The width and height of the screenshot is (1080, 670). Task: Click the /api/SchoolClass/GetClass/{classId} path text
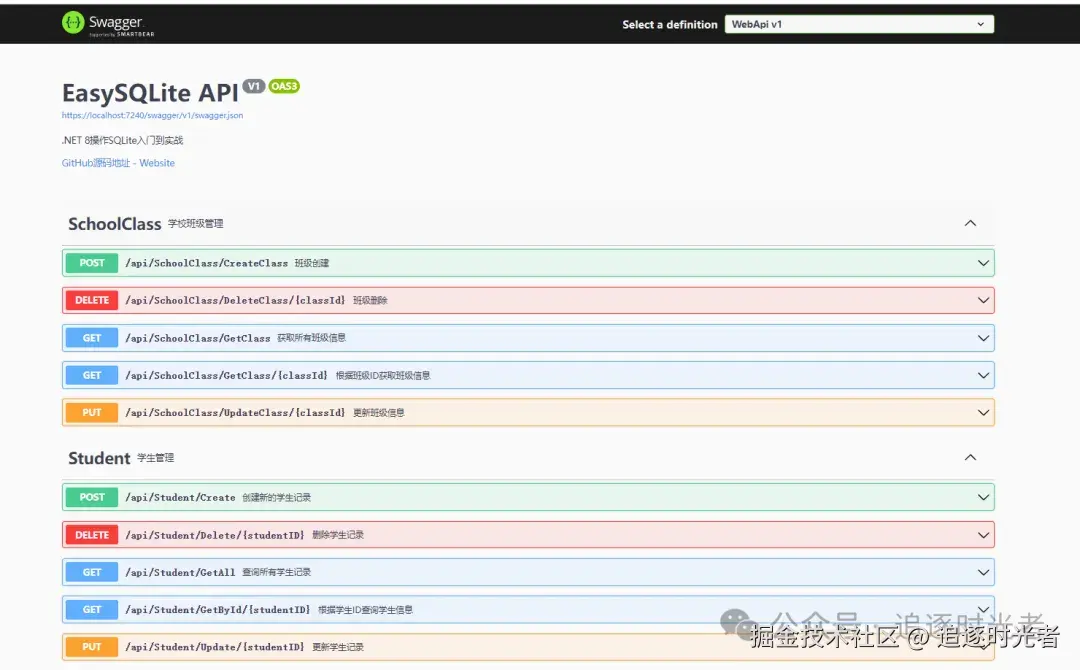click(x=226, y=375)
